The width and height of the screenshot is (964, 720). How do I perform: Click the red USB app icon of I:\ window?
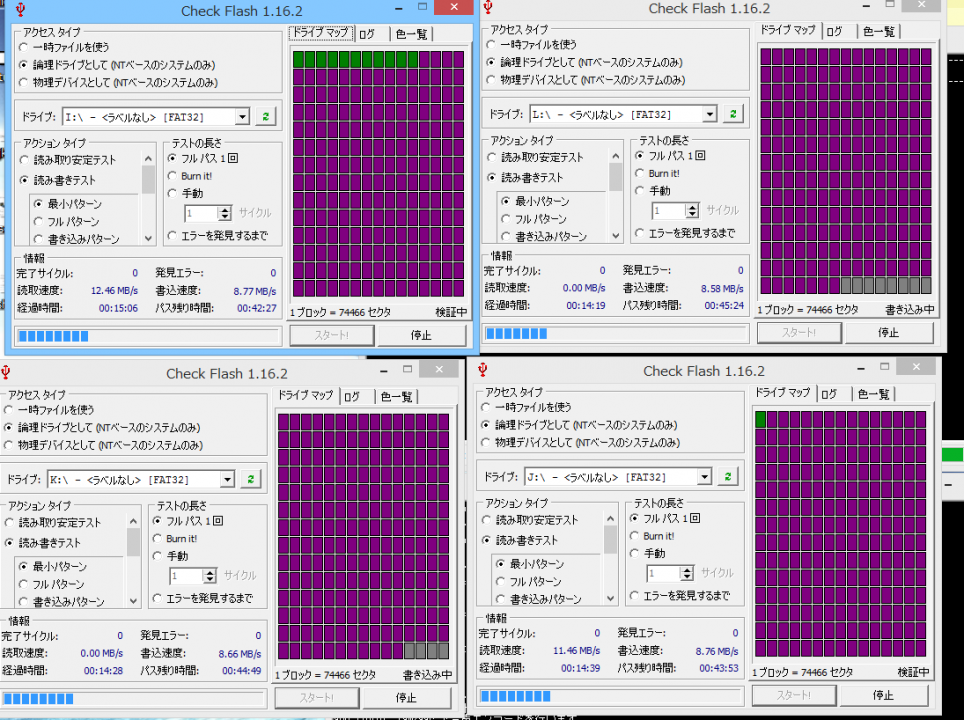point(20,10)
